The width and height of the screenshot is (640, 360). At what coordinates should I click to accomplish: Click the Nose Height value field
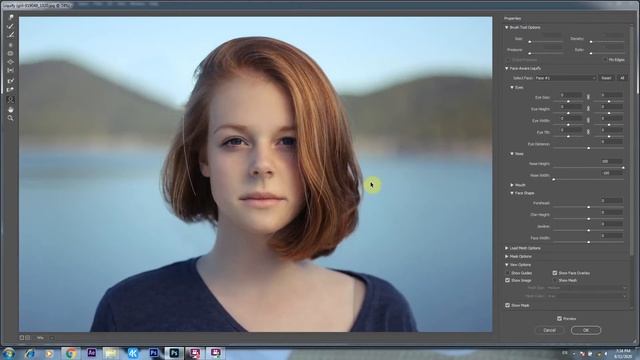pyautogui.click(x=611, y=162)
